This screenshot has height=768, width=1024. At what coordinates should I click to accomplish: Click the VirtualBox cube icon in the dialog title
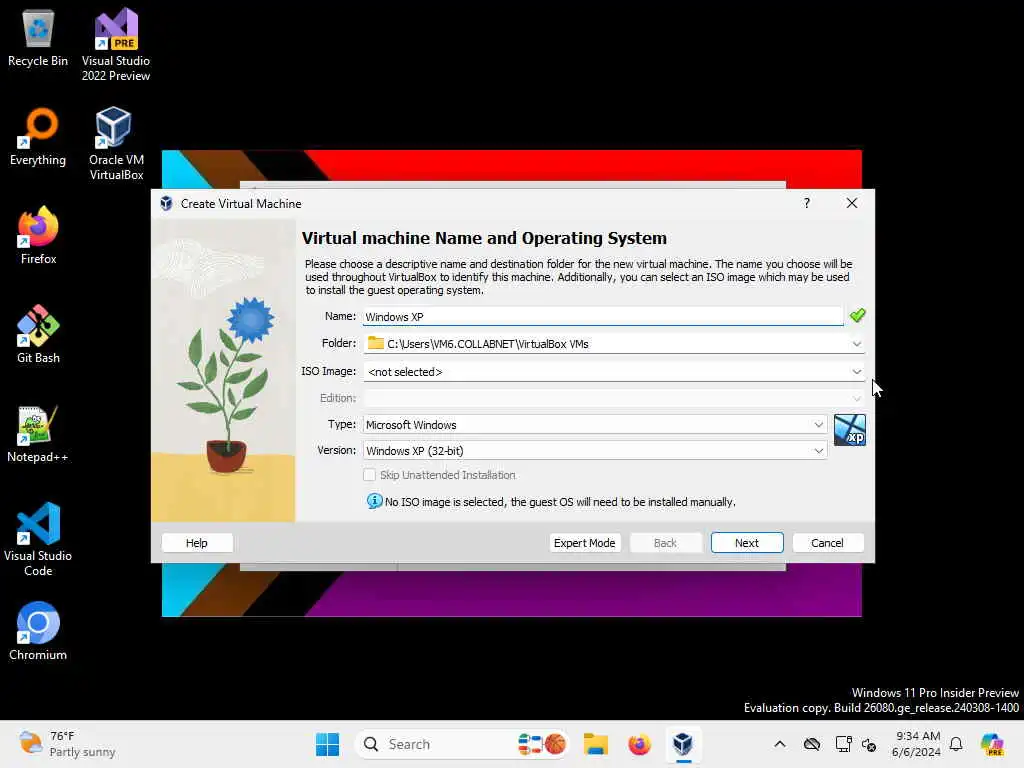tap(167, 203)
